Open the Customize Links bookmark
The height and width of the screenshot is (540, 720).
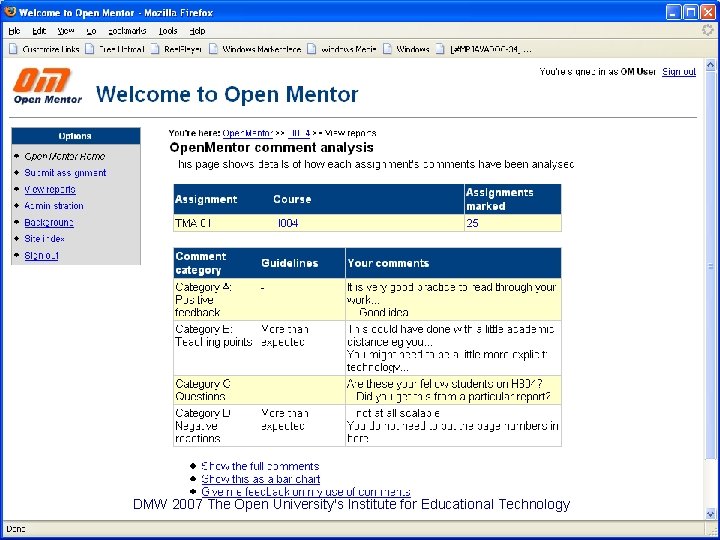point(44,49)
